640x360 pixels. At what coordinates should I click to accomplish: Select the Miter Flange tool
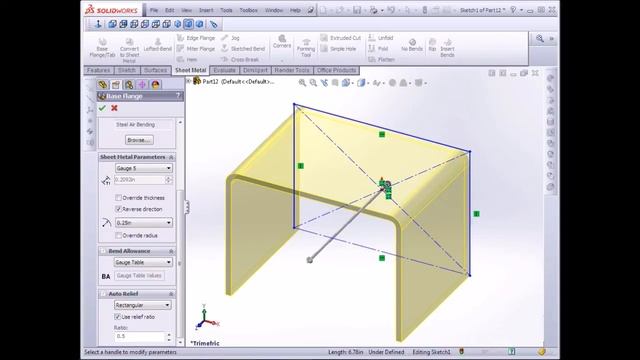[196, 49]
